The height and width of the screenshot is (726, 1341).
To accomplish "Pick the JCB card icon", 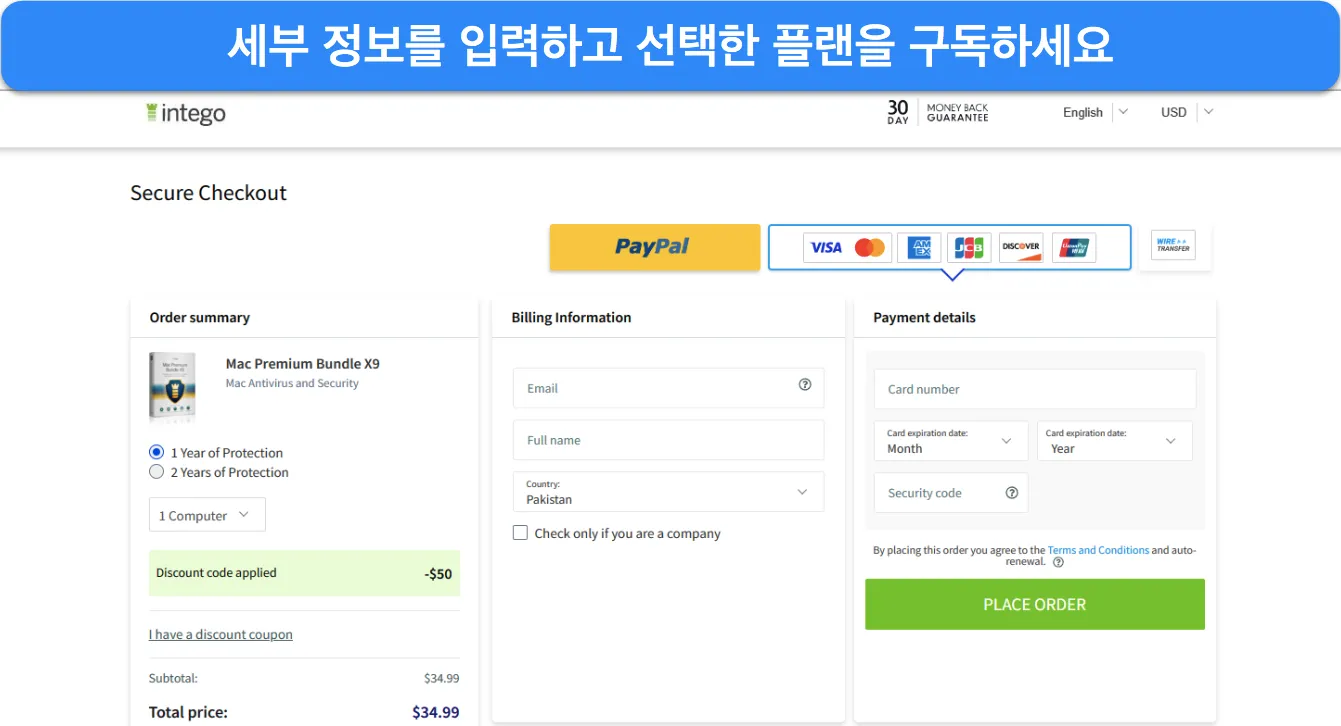I will click(x=969, y=247).
